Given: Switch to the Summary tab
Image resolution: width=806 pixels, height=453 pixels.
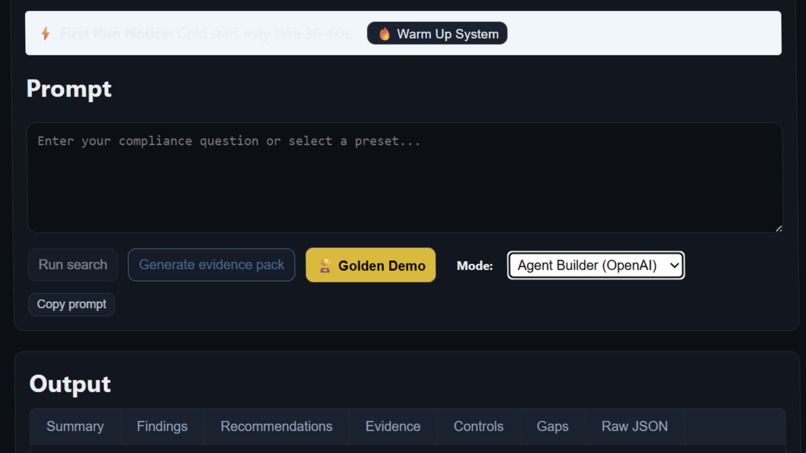Looking at the screenshot, I should 75,426.
